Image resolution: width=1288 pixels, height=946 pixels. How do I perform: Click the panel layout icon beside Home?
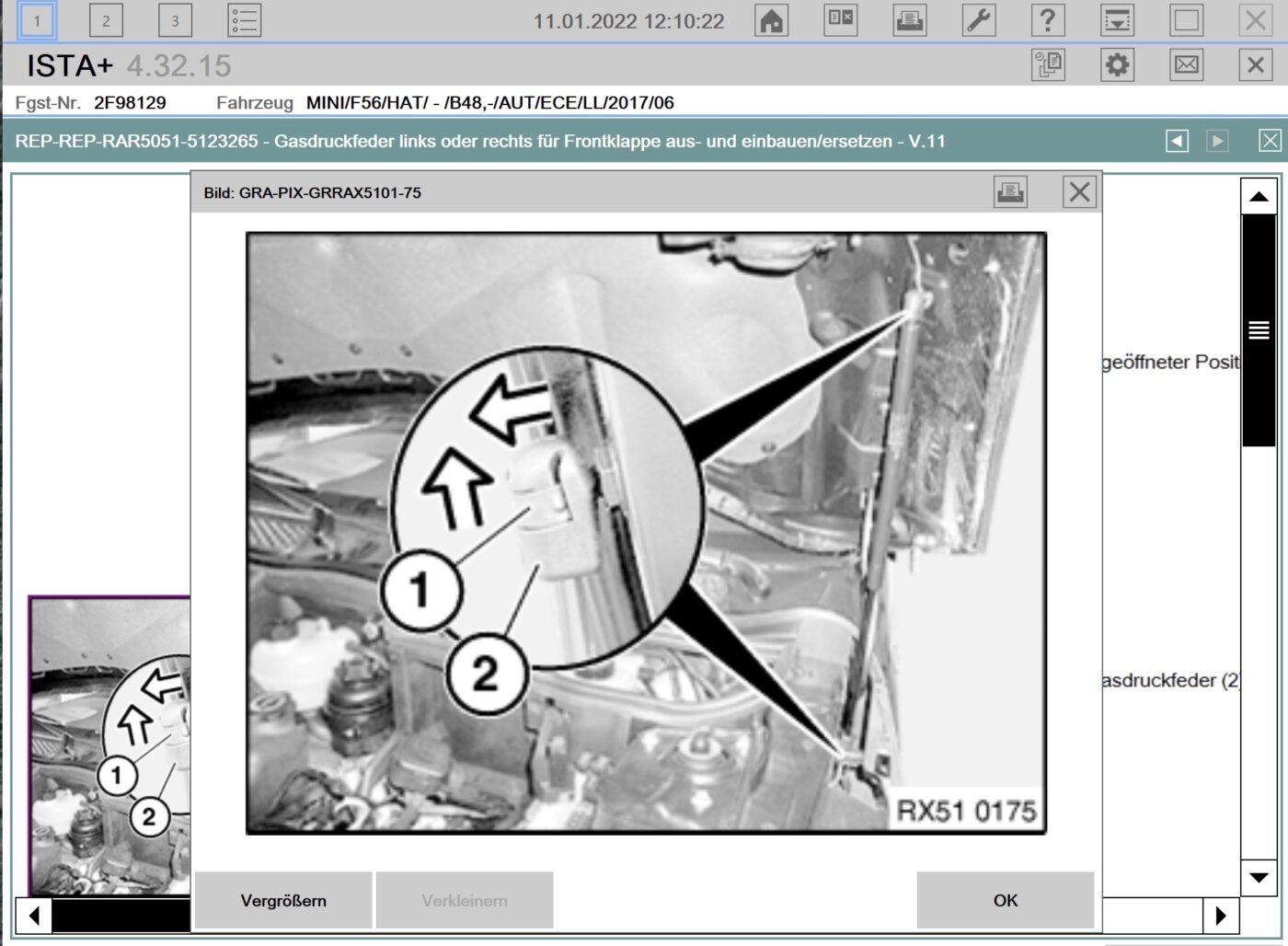[840, 20]
